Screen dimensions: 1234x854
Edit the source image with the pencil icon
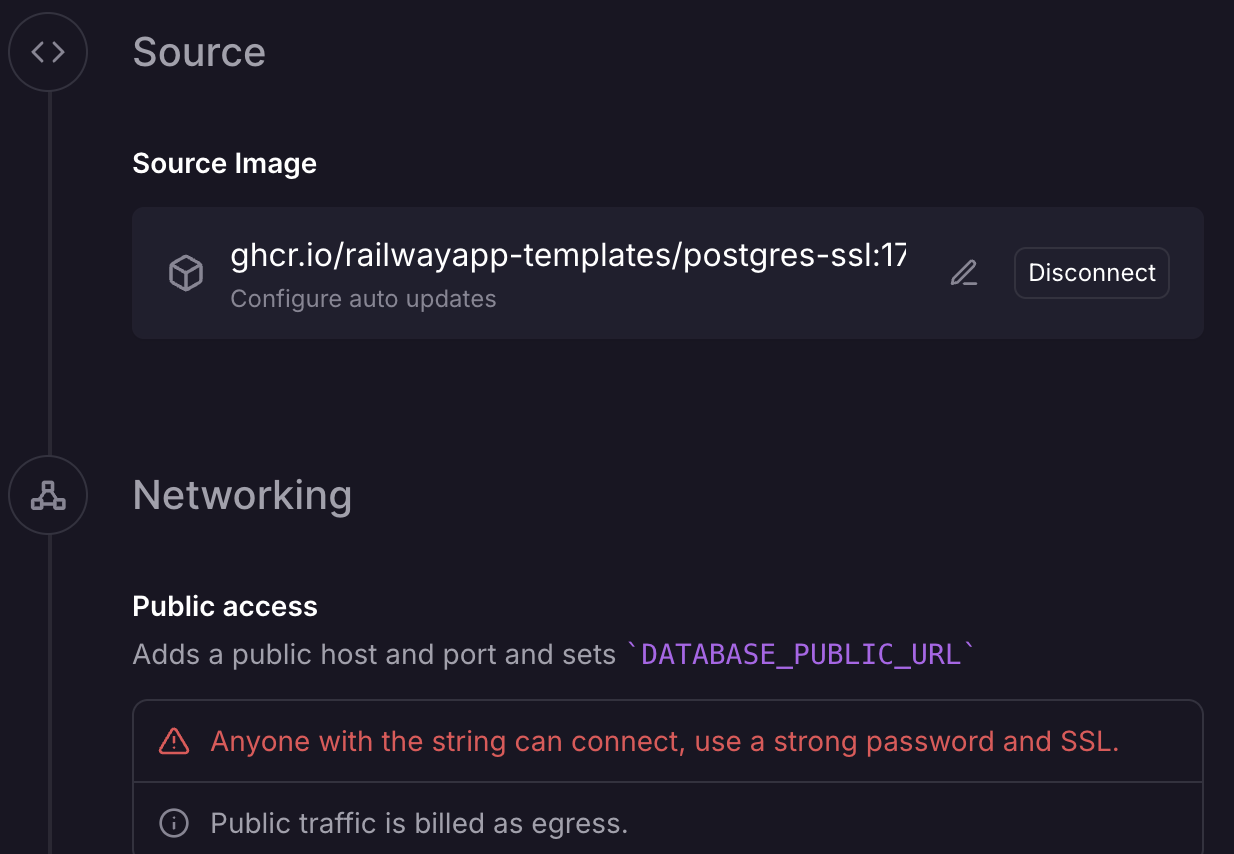(963, 273)
